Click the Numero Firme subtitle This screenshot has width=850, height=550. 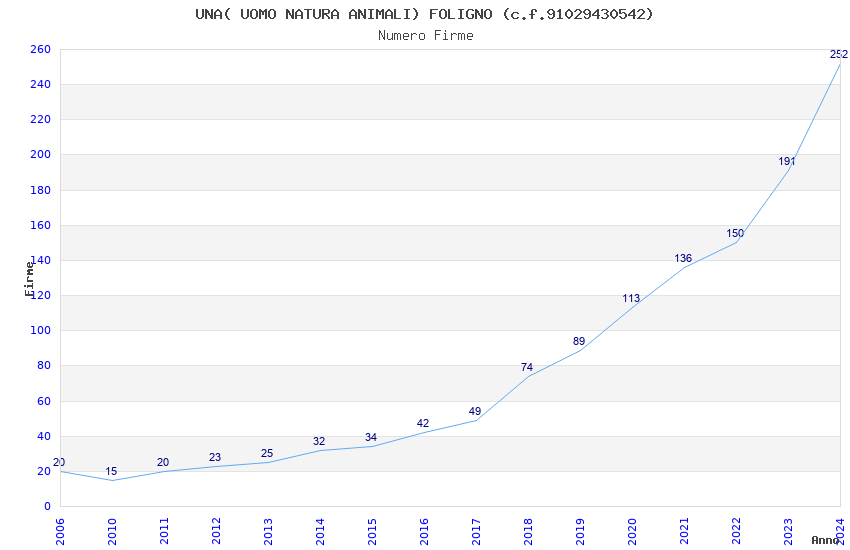coord(426,36)
